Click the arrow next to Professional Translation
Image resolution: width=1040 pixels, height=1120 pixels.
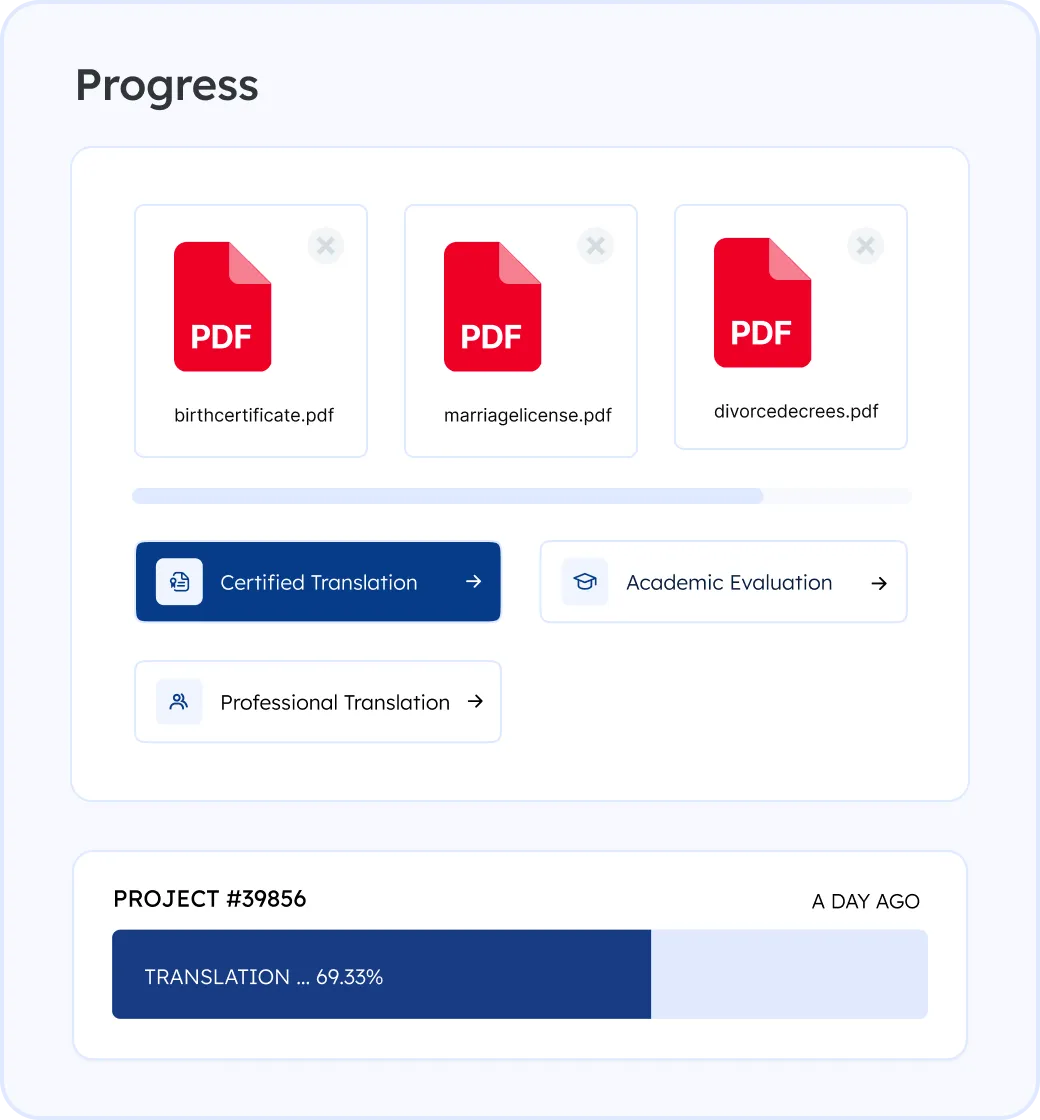pos(473,701)
